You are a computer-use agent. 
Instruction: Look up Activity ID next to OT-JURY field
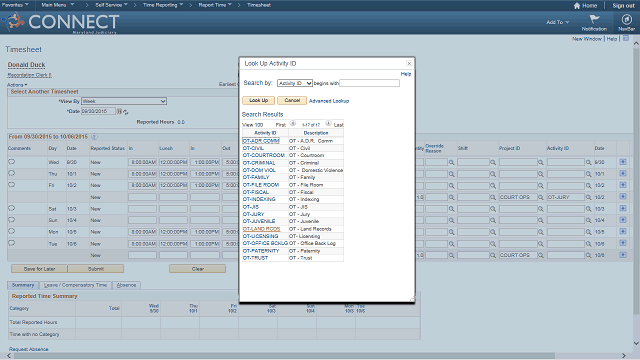(589, 197)
